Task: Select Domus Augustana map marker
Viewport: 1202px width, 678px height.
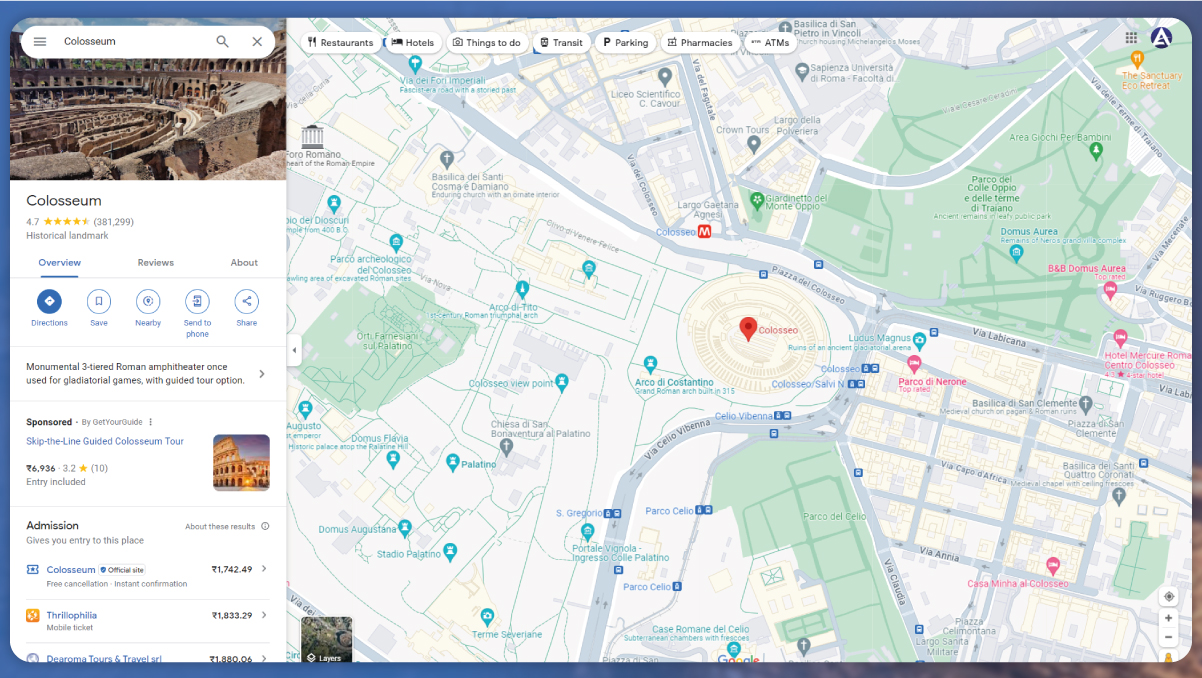Action: point(405,526)
